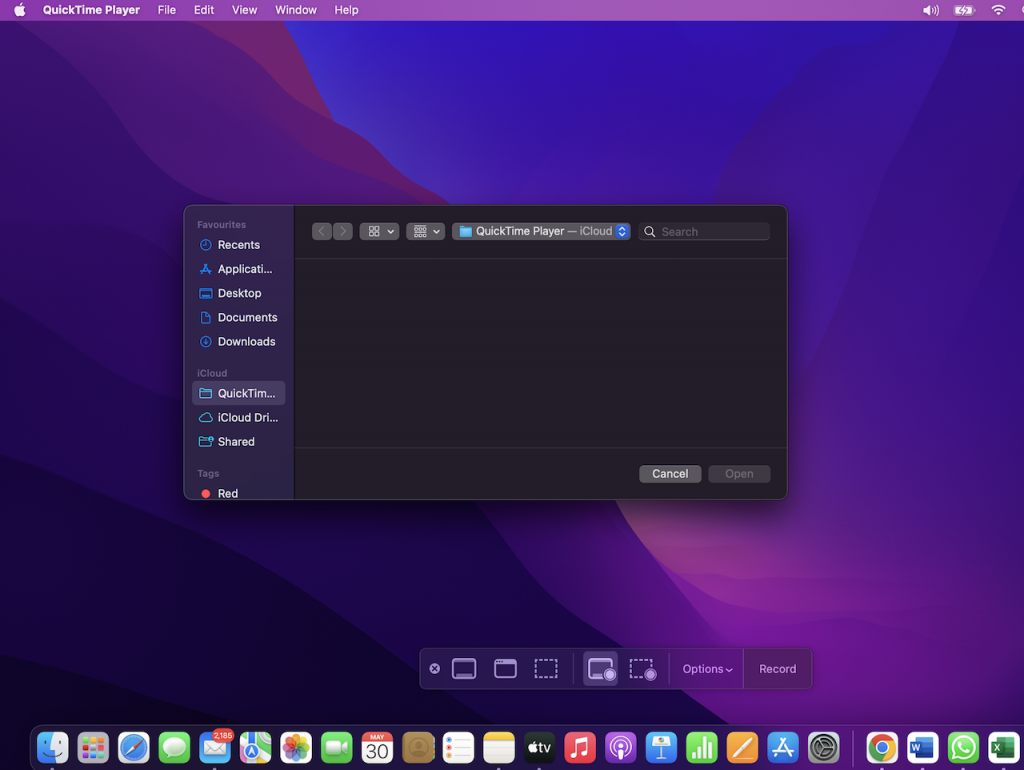
Task: Open the View menu
Action: [244, 10]
